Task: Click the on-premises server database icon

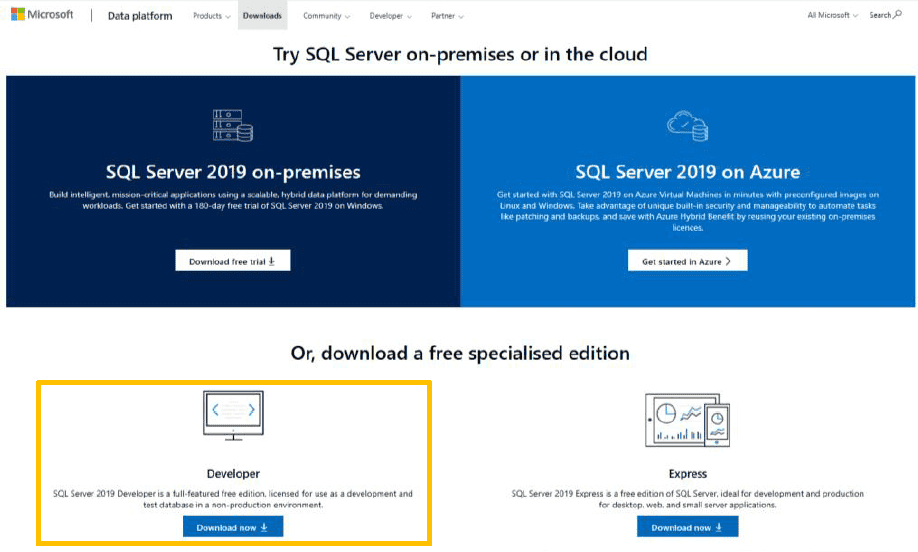Action: tap(232, 125)
